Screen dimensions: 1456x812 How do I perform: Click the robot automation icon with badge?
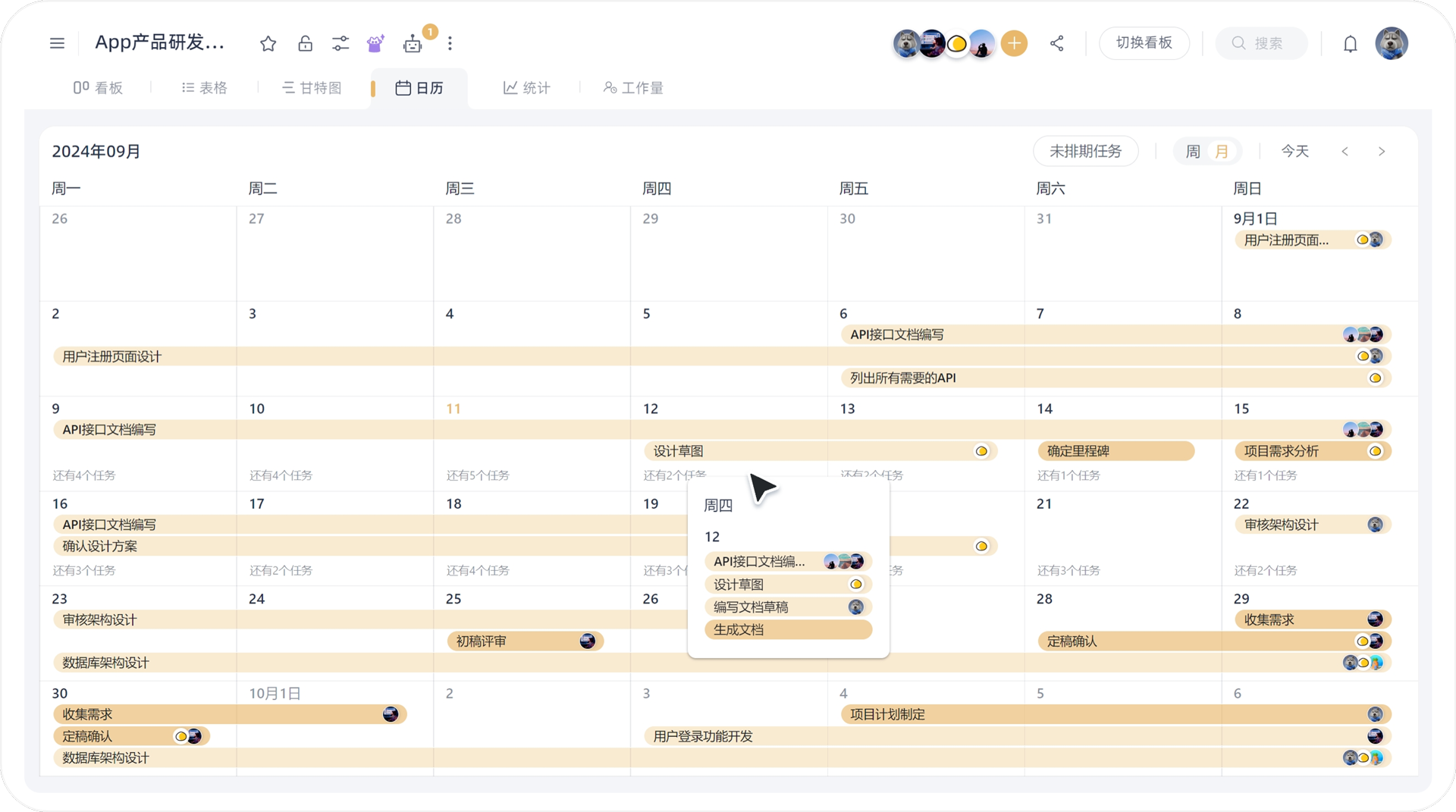click(x=413, y=43)
